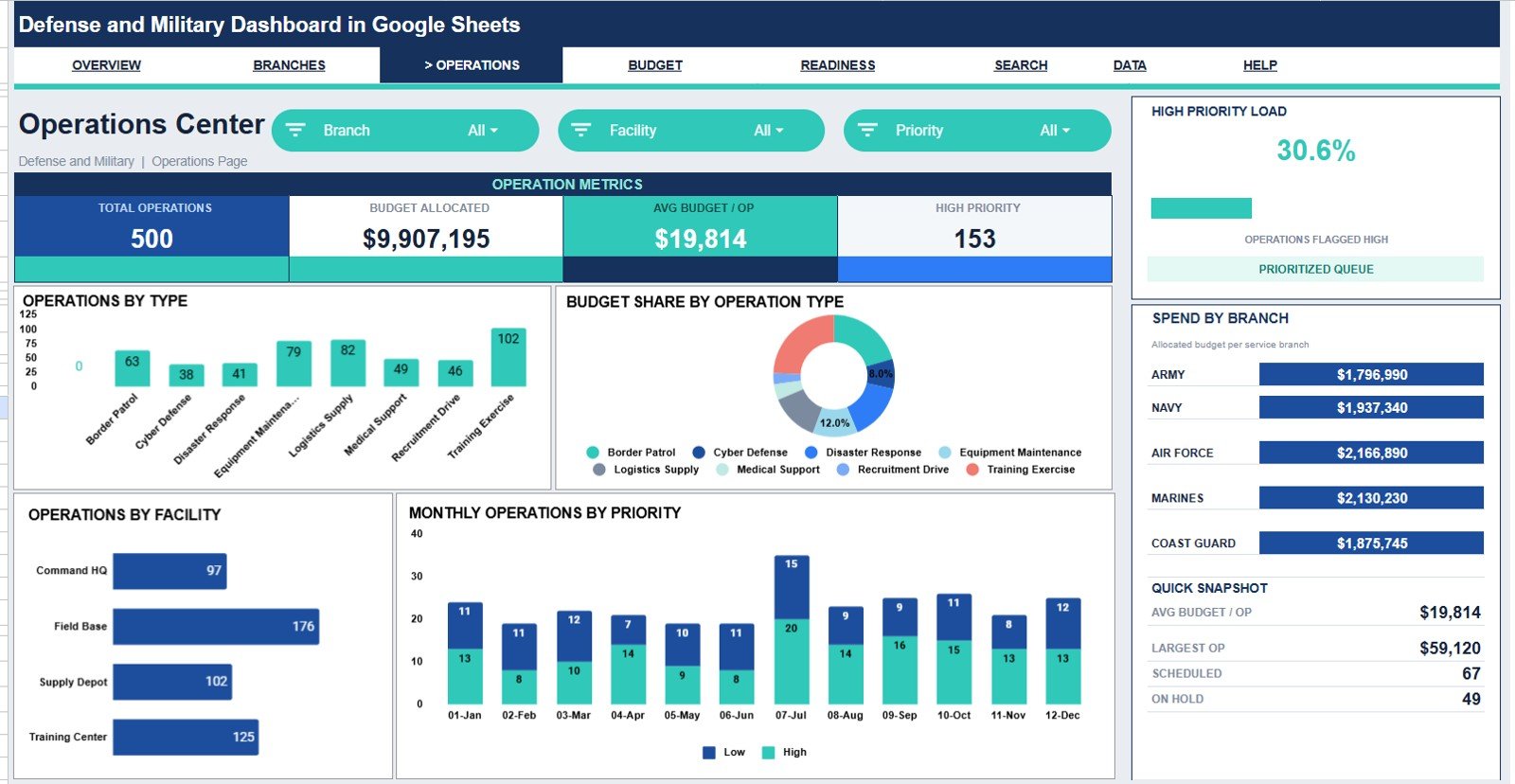Click the 12-Dec month axis label

[x=1062, y=716]
